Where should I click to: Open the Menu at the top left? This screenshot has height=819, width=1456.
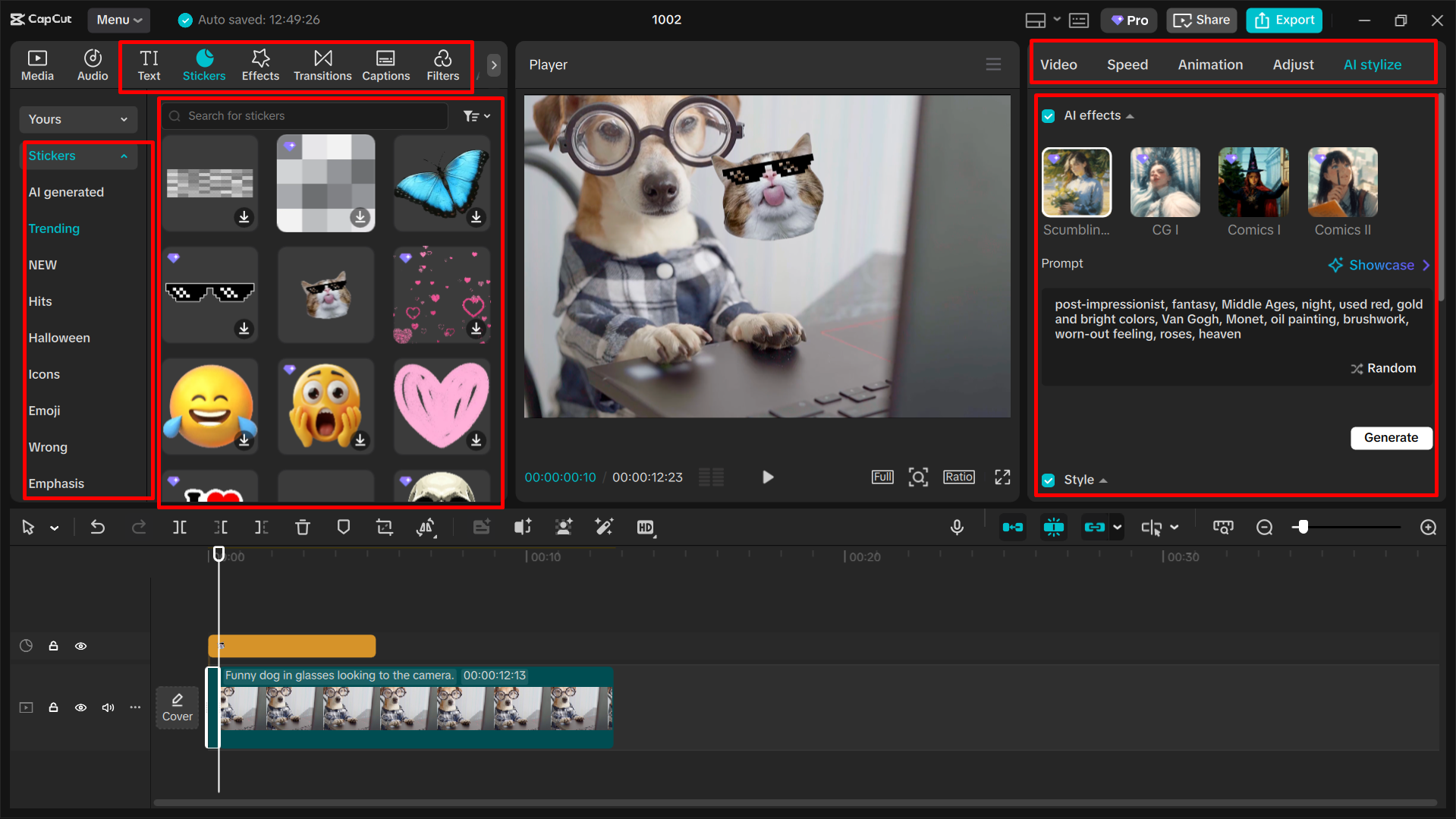click(118, 20)
